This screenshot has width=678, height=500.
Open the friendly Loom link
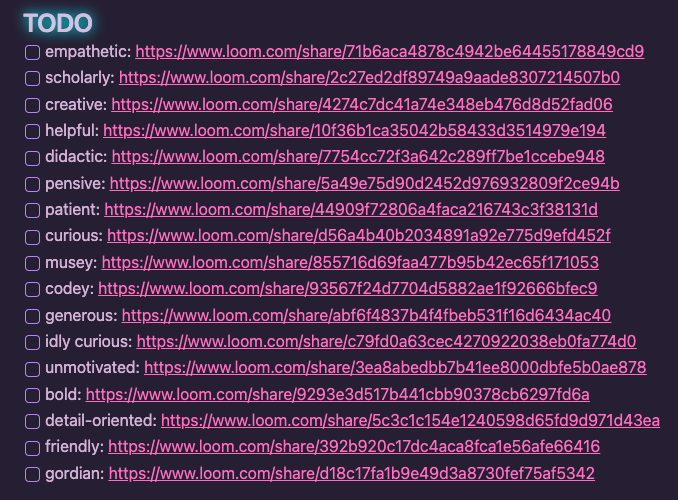[354, 447]
